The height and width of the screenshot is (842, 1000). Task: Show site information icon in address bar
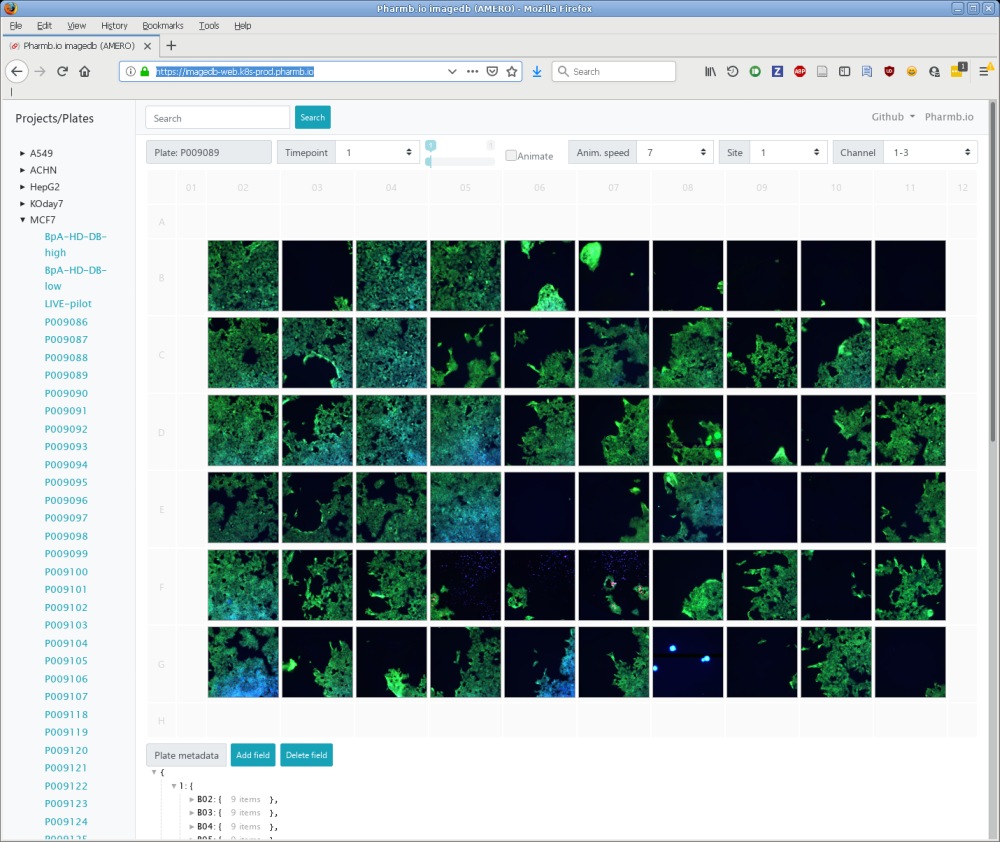tap(130, 71)
